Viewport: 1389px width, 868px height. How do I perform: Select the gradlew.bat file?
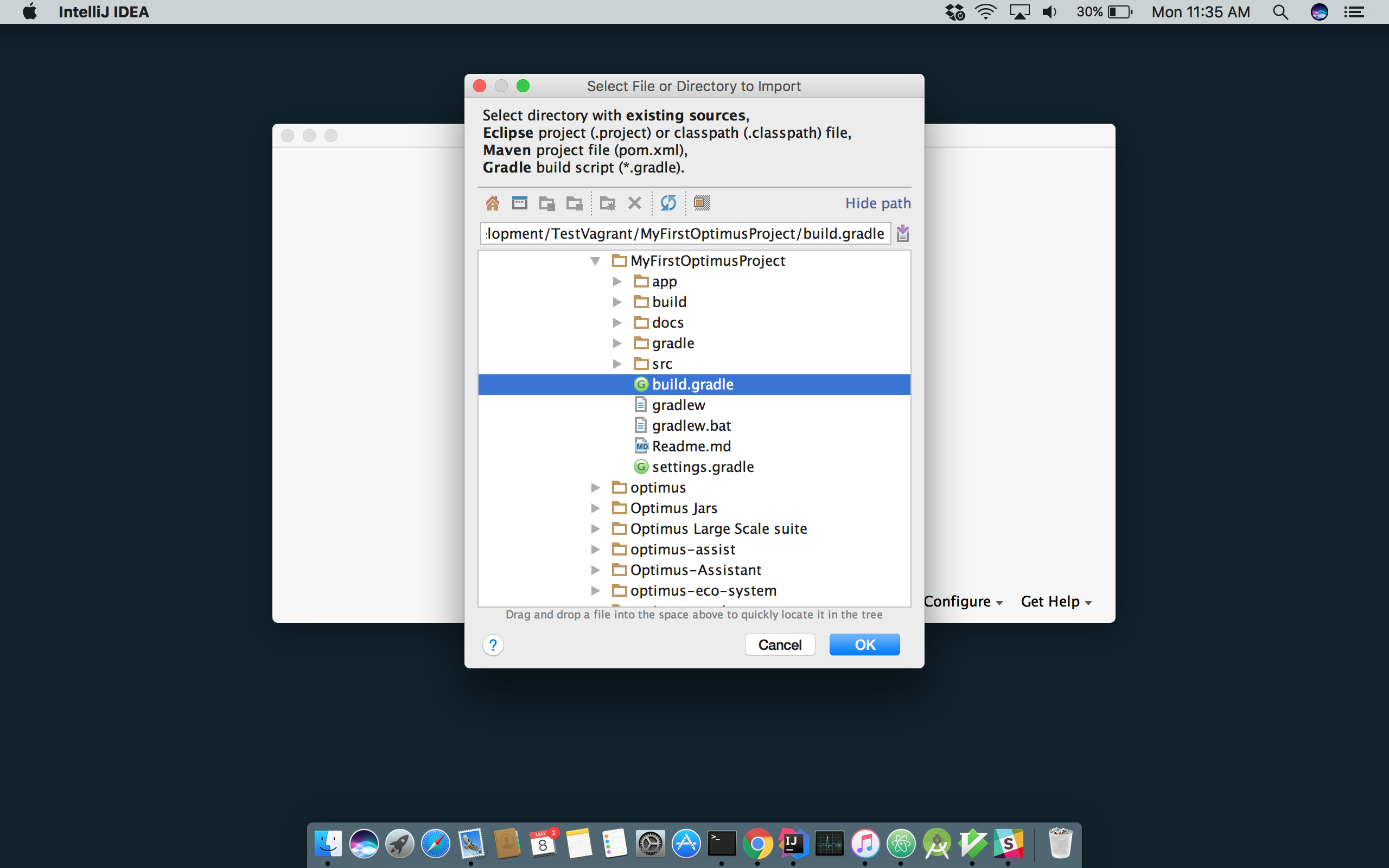(694, 426)
